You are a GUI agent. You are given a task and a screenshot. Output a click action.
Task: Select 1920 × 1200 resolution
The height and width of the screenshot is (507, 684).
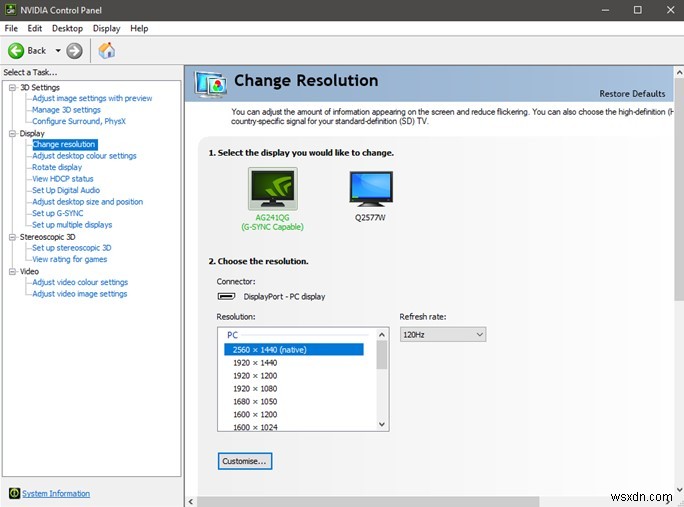255,376
